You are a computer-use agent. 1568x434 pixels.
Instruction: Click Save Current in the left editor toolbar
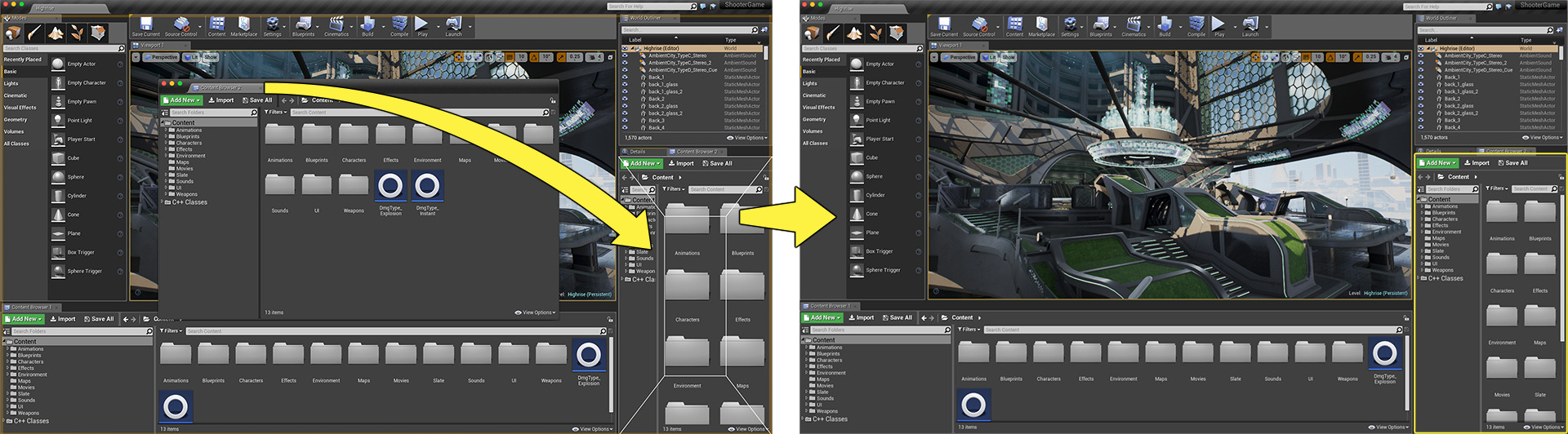pos(145,26)
